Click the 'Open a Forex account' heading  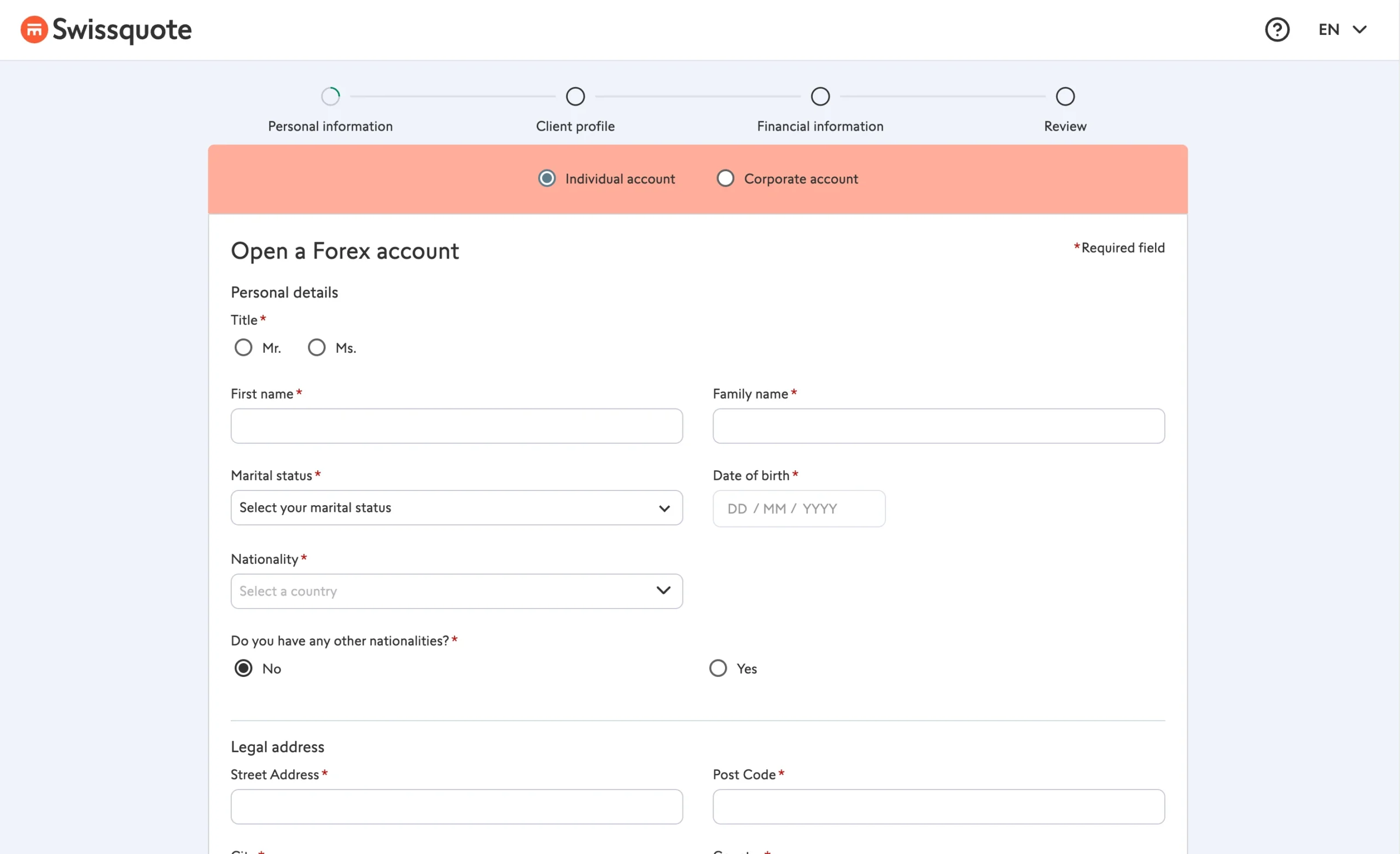(345, 251)
